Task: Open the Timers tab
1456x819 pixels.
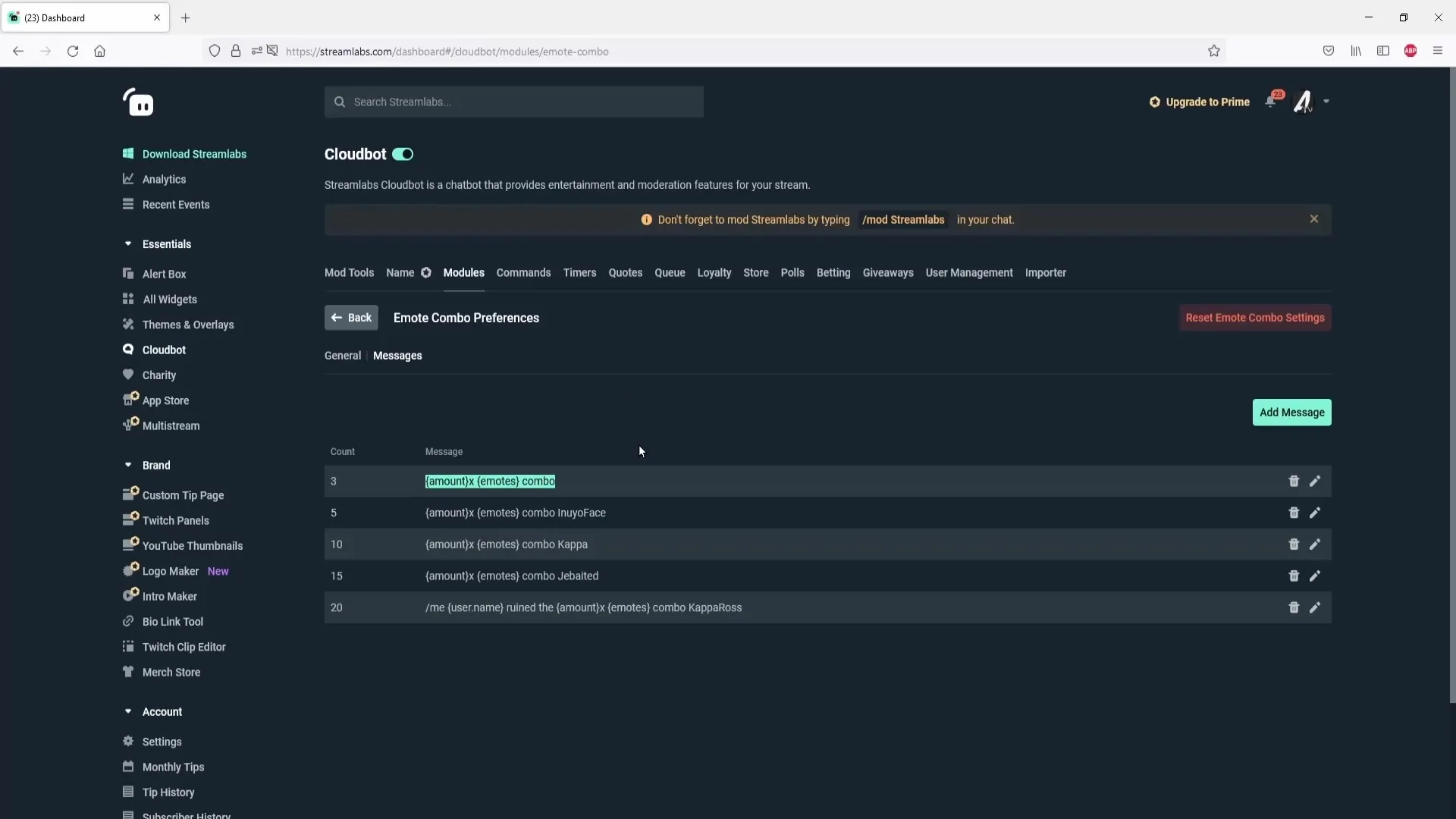Action: tap(579, 273)
